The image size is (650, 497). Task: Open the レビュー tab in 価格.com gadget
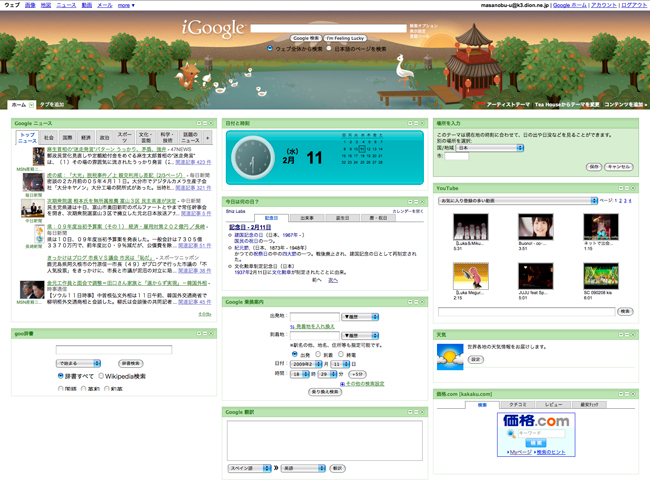pyautogui.click(x=553, y=404)
